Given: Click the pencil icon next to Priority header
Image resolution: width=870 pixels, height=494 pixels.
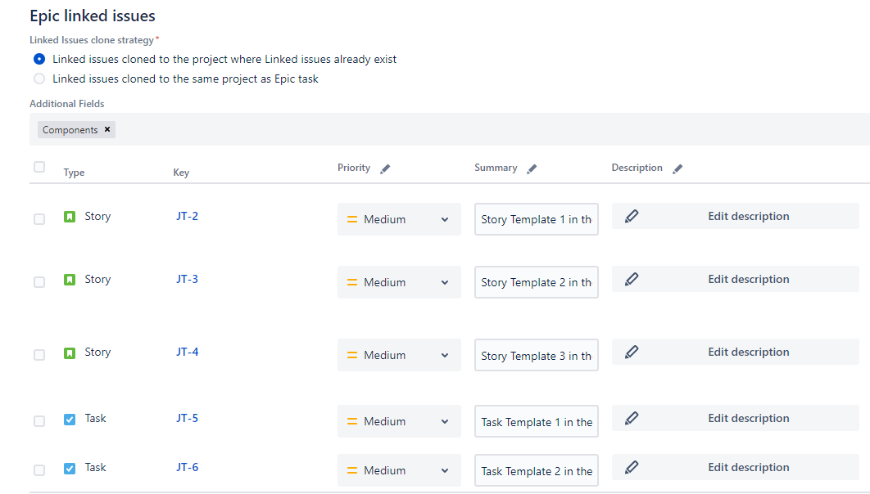Looking at the screenshot, I should tap(386, 169).
